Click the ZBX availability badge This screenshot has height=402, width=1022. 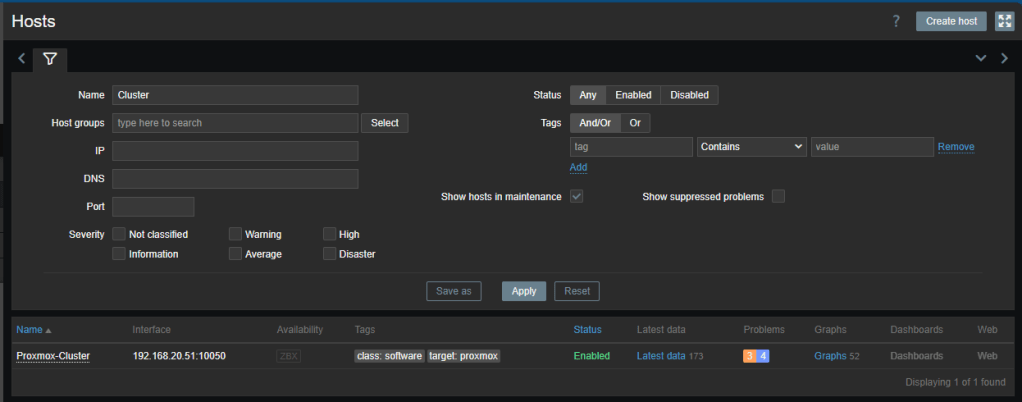[288, 355]
